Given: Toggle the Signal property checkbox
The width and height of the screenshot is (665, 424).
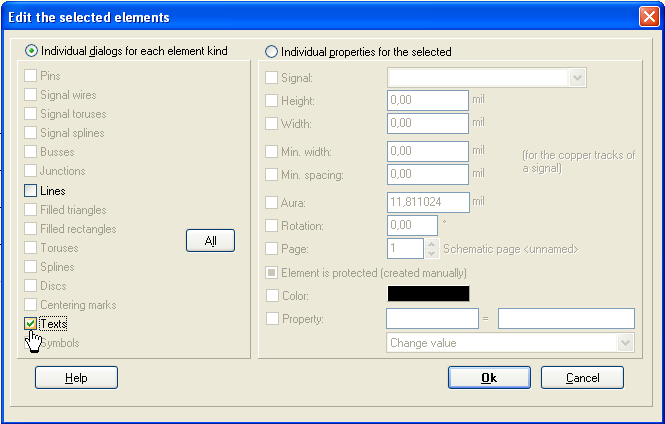Looking at the screenshot, I should coord(272,78).
